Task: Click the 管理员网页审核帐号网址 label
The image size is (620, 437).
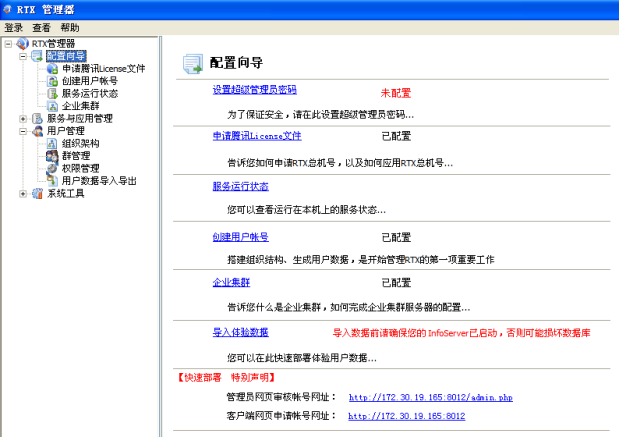Action: 281,397
